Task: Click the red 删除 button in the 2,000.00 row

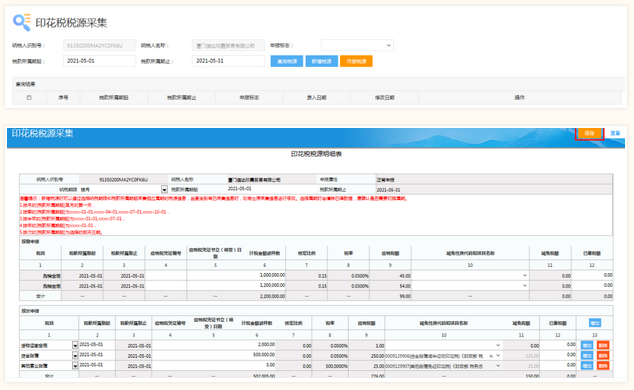Action: (x=603, y=345)
